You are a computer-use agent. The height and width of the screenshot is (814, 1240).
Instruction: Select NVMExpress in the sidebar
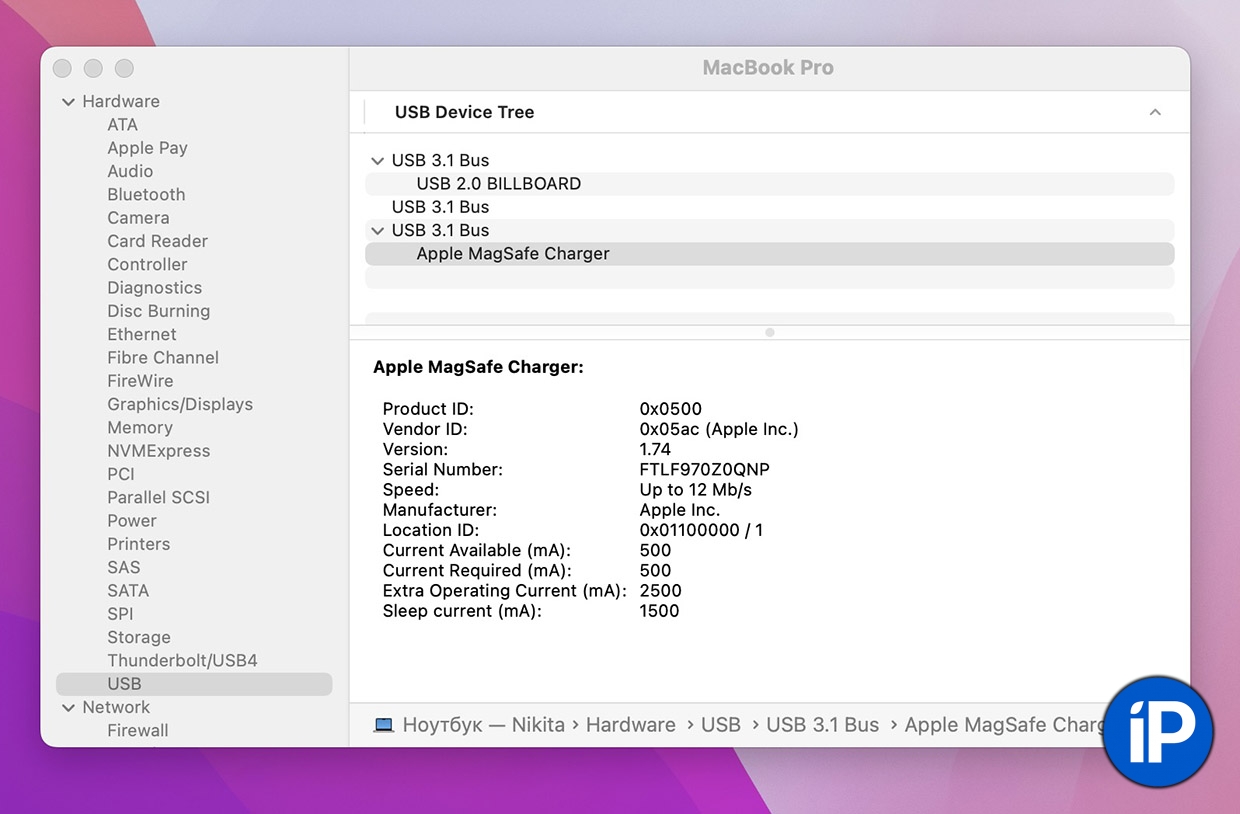click(x=159, y=451)
